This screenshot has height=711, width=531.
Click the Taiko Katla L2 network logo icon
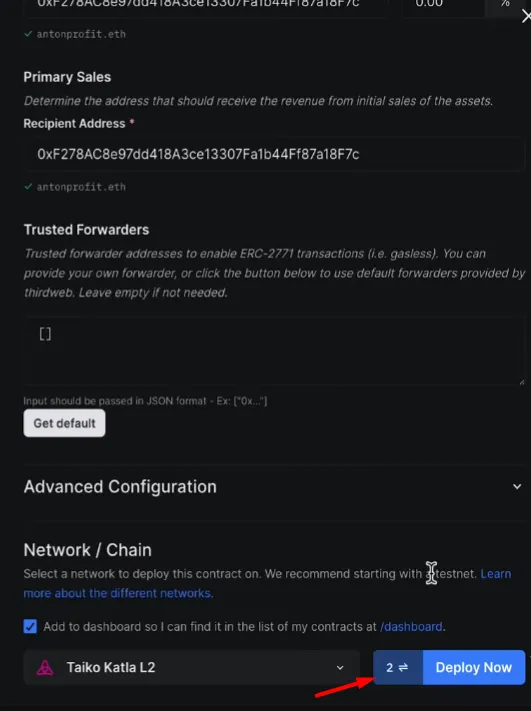(44, 667)
